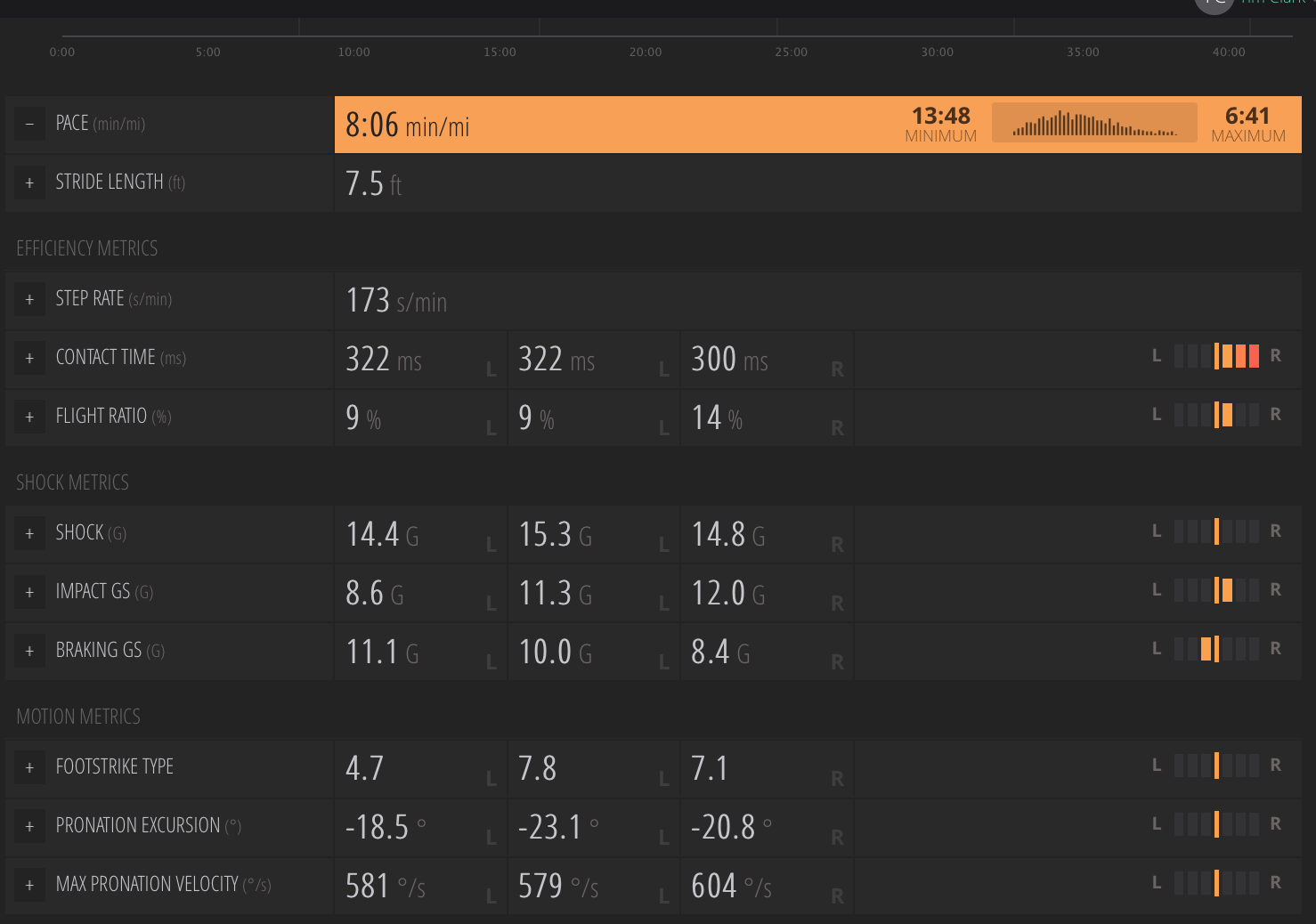This screenshot has width=1316, height=924.
Task: Expand the Contact Time row
Action: click(x=29, y=358)
